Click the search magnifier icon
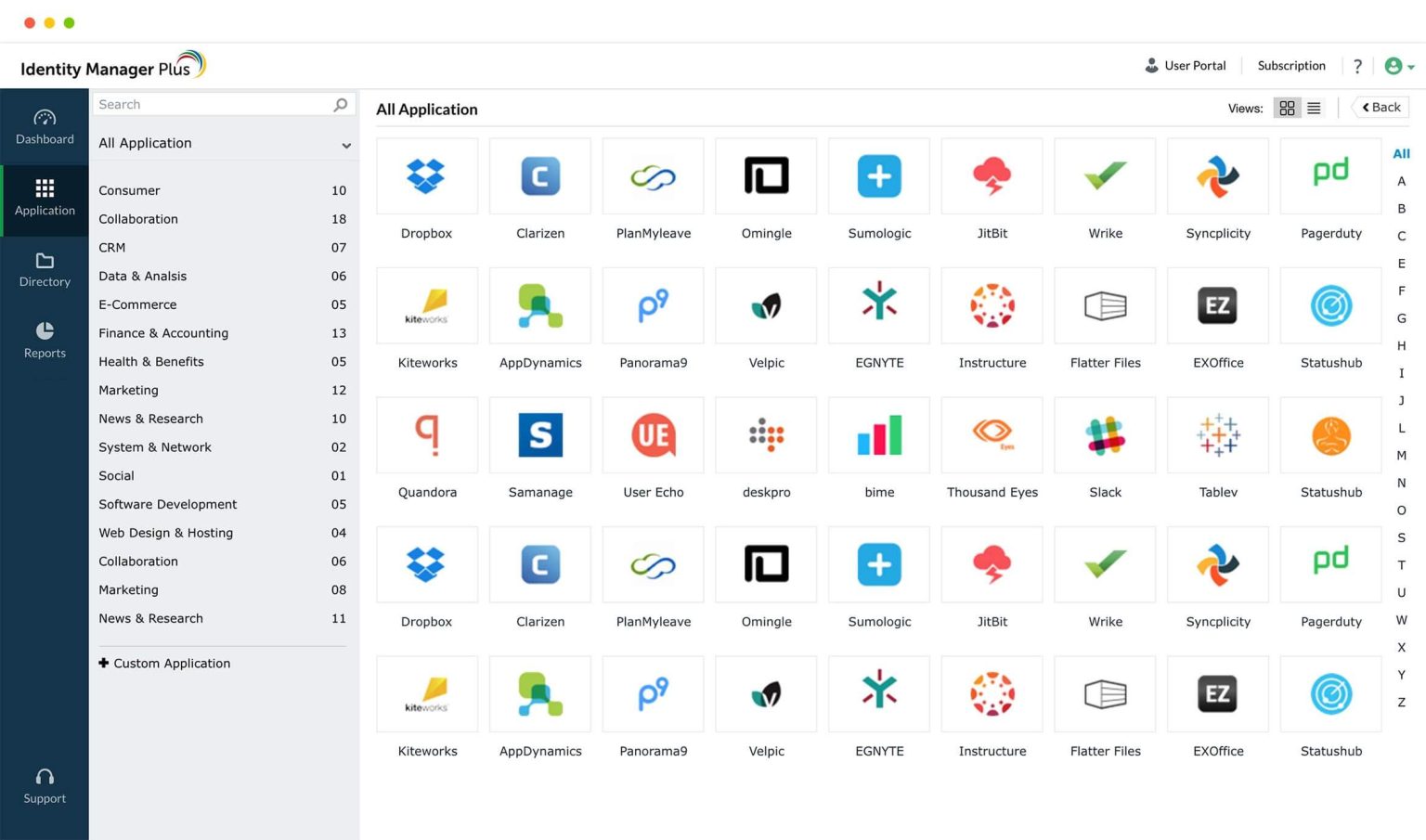 341,105
